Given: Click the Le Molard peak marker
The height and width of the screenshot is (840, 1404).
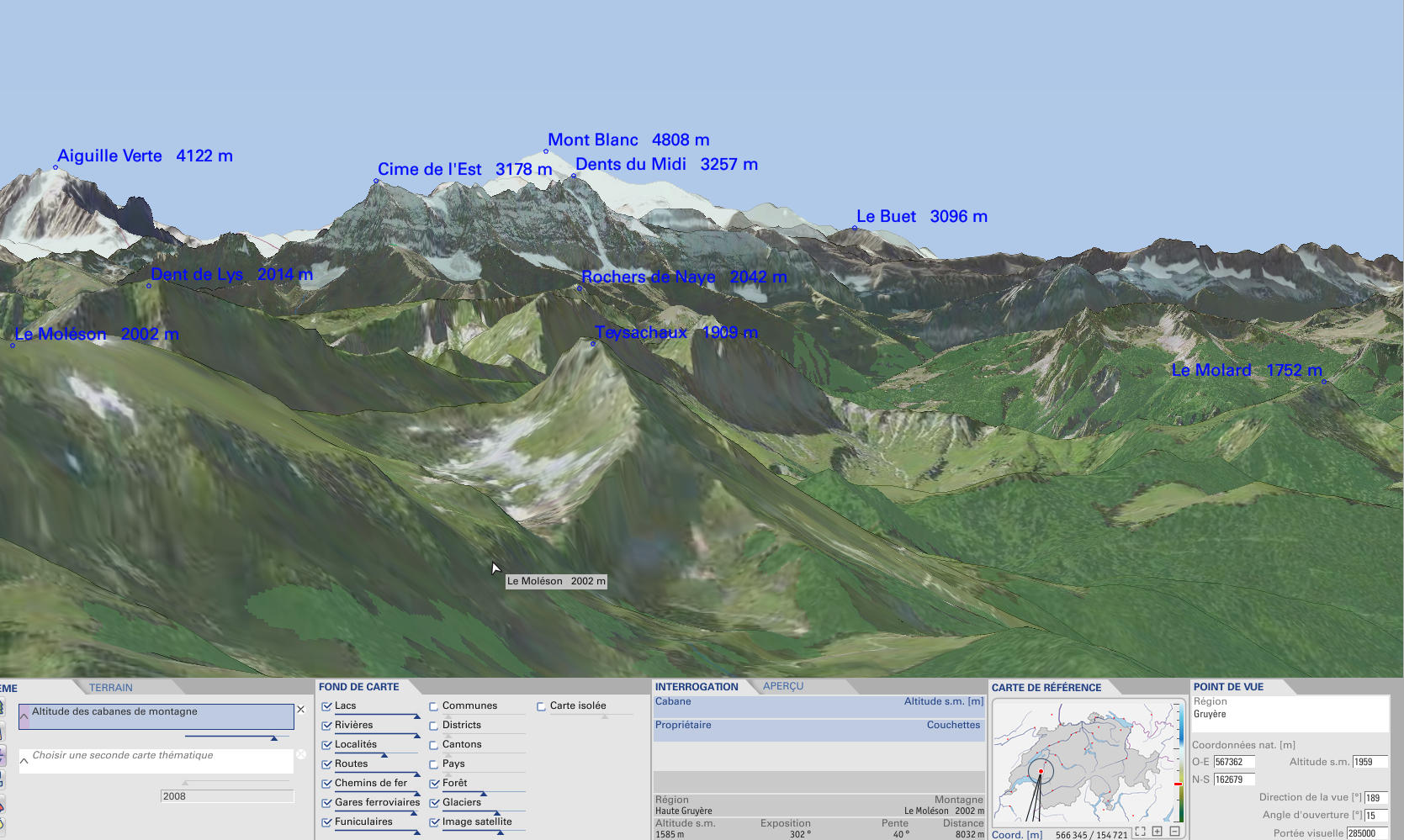Looking at the screenshot, I should point(1323,382).
